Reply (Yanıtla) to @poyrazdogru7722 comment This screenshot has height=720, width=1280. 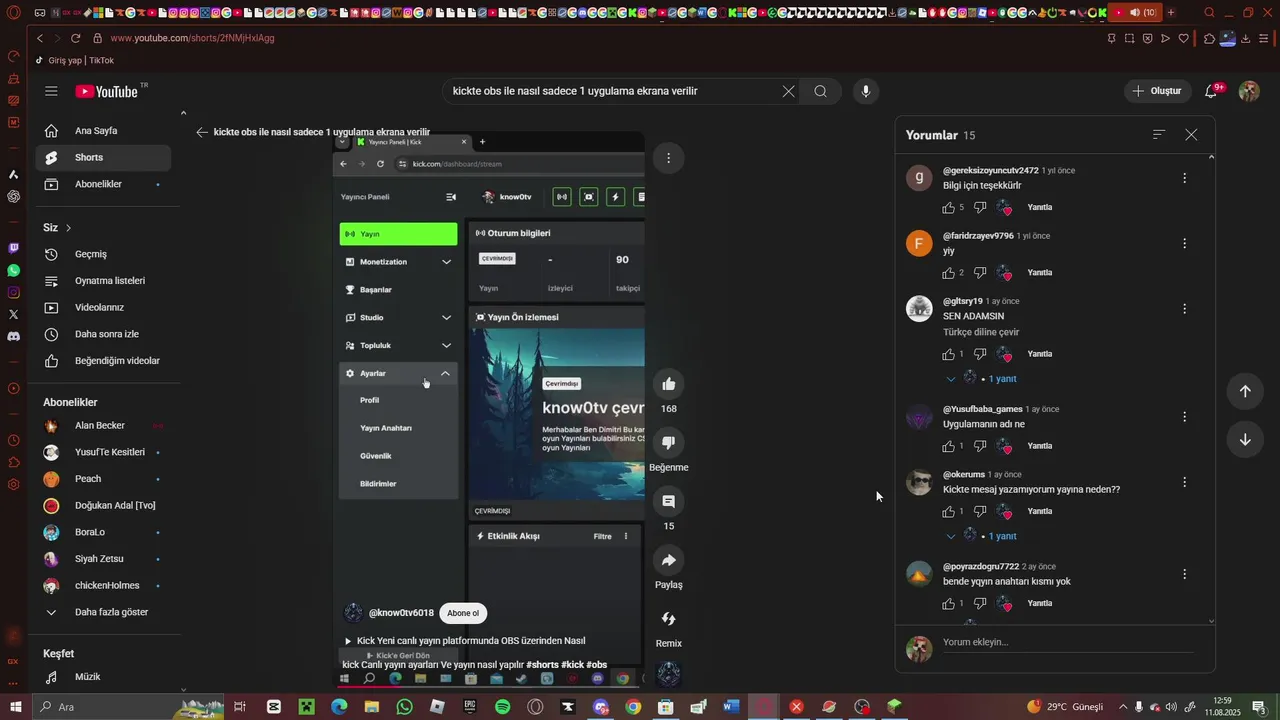pos(1040,604)
